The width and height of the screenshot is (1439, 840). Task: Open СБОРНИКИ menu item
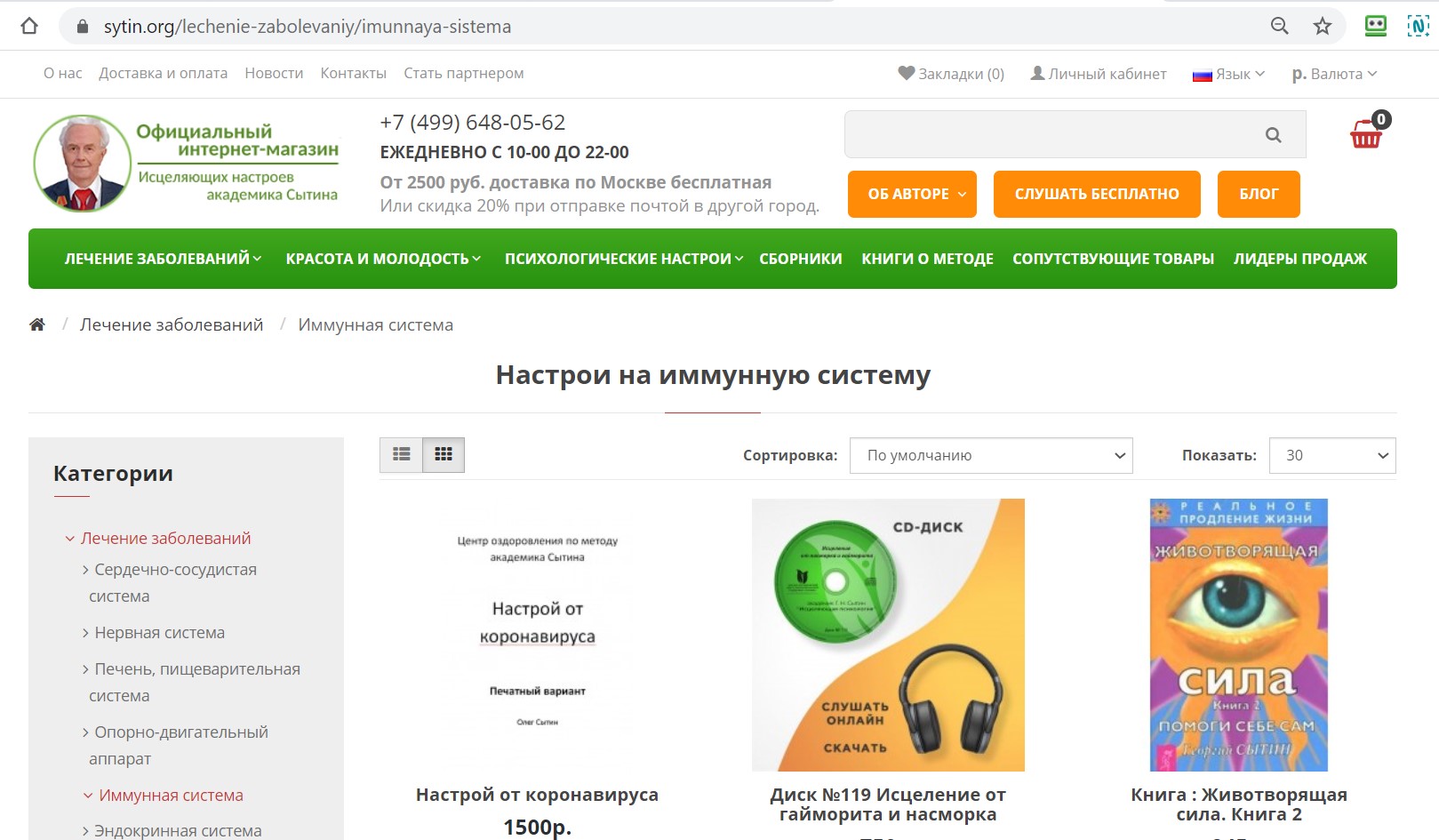(x=800, y=259)
